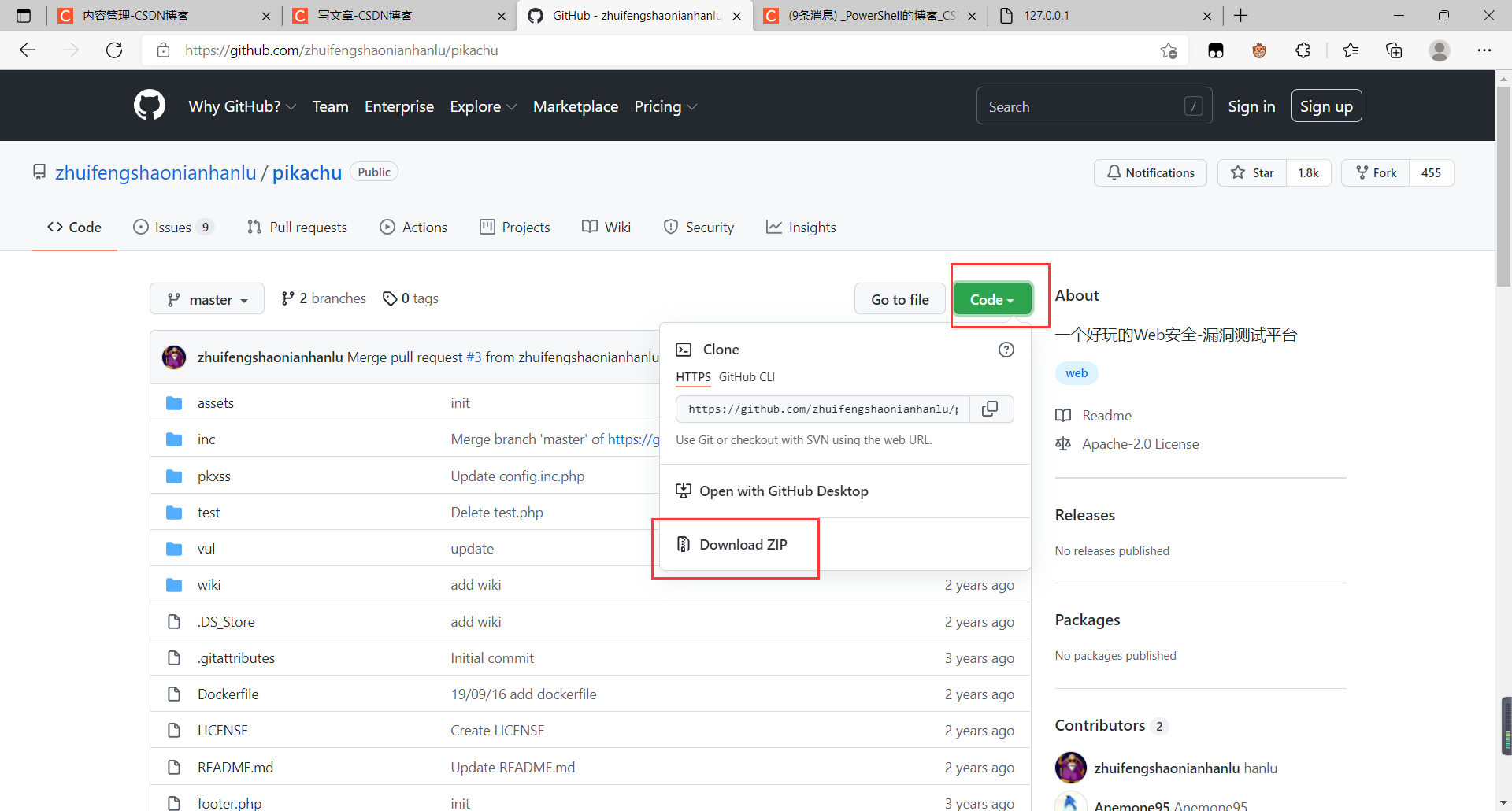Select the GitHub CLI clone tab
Screen dimensions: 1512x811
coord(747,377)
